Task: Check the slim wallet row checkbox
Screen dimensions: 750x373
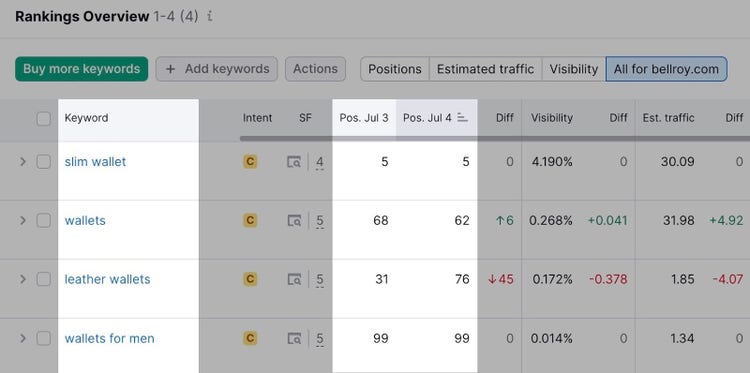Action: coord(44,162)
